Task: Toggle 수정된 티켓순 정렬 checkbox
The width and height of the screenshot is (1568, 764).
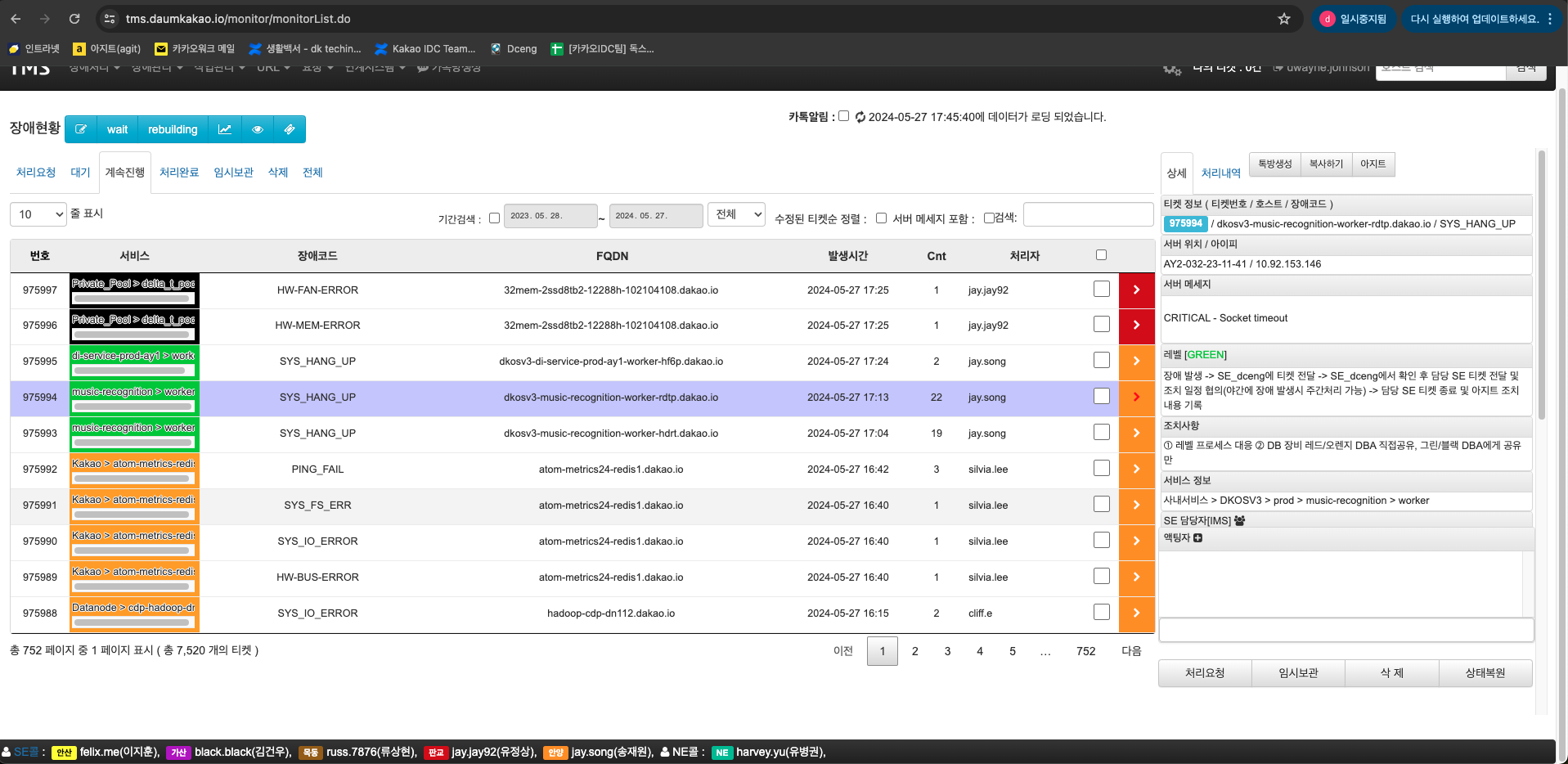Action: click(x=881, y=218)
